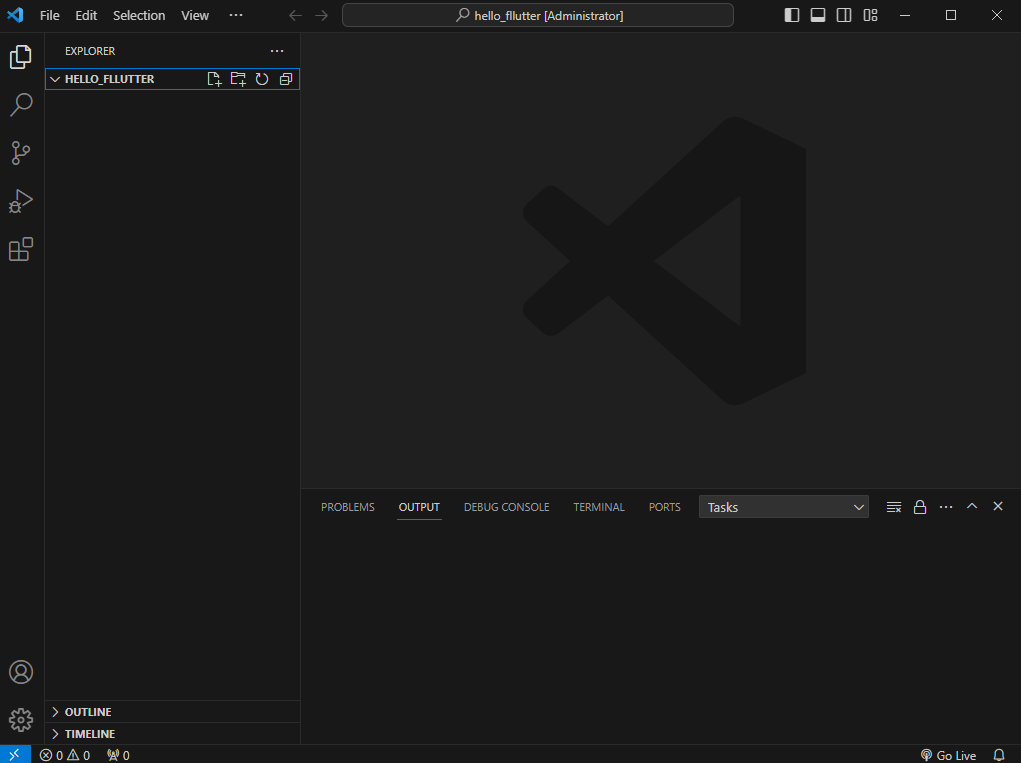This screenshot has width=1021, height=763.
Task: Open the Run and Debug view
Action: (21, 201)
